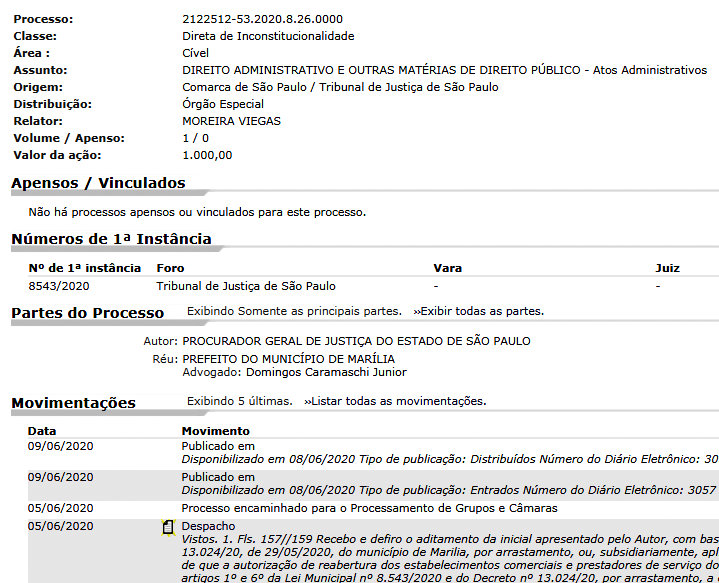Click the author name 'PROCURADOR GERAL DE JUSTIÇA'

click(x=356, y=341)
